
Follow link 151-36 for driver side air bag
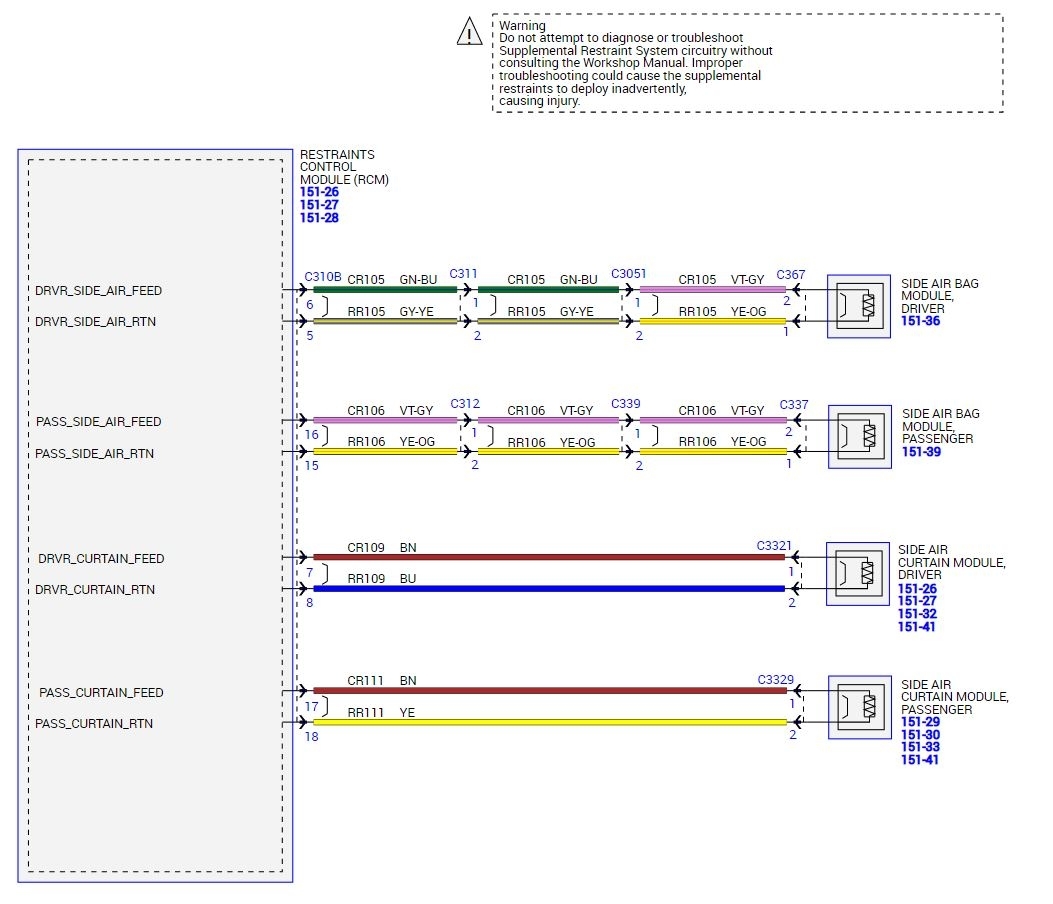coord(921,321)
